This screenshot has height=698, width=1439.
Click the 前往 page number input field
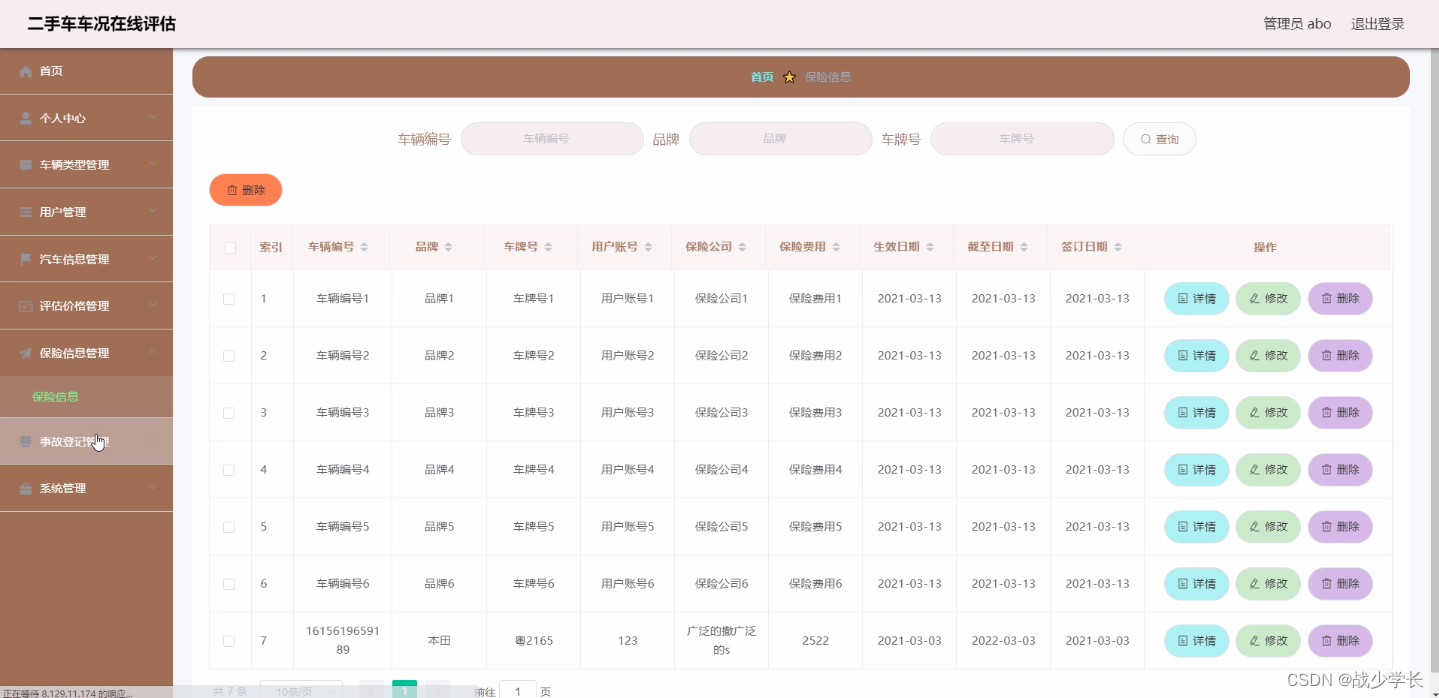tap(516, 690)
